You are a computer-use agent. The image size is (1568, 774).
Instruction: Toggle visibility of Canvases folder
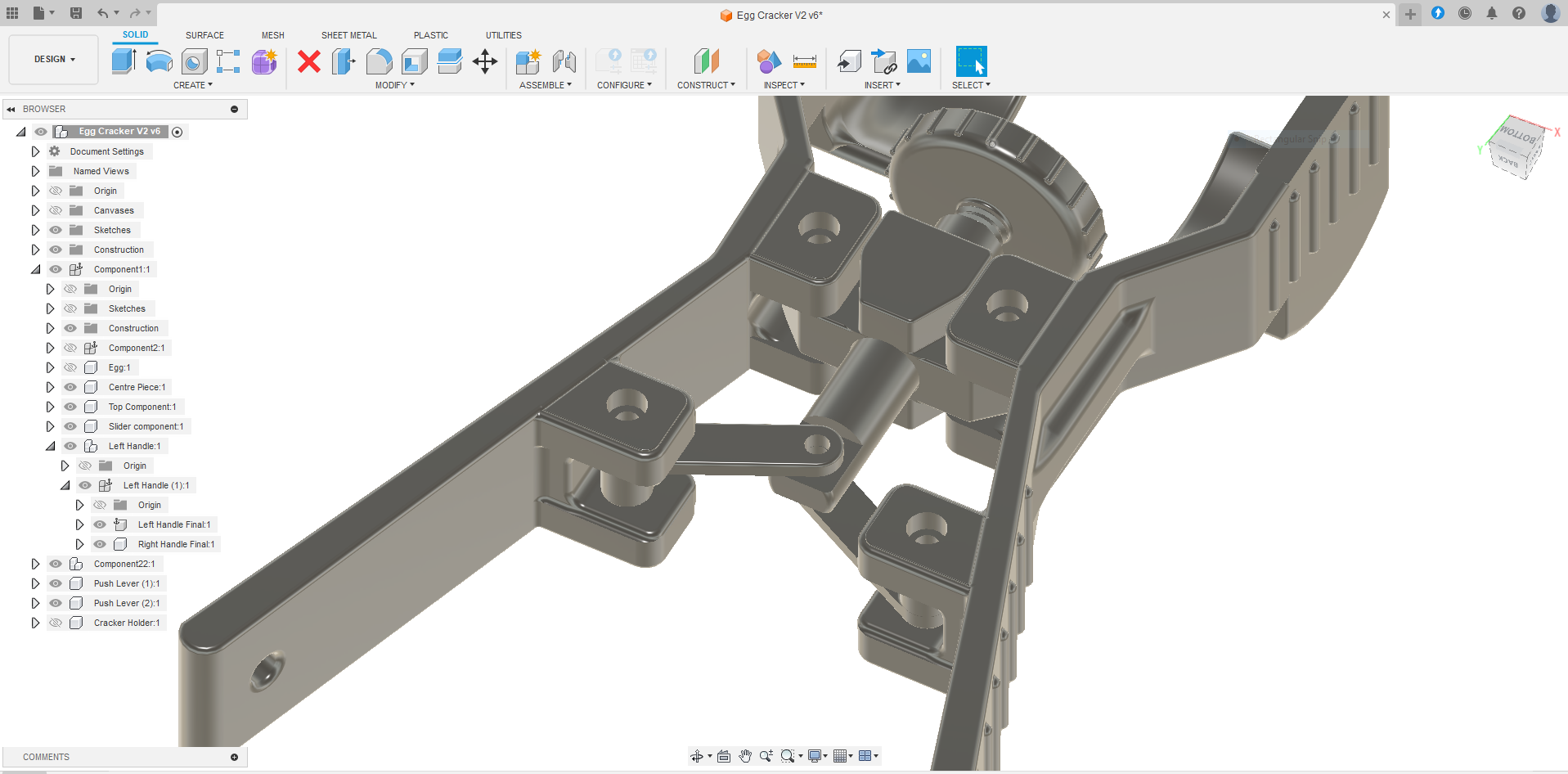click(56, 210)
